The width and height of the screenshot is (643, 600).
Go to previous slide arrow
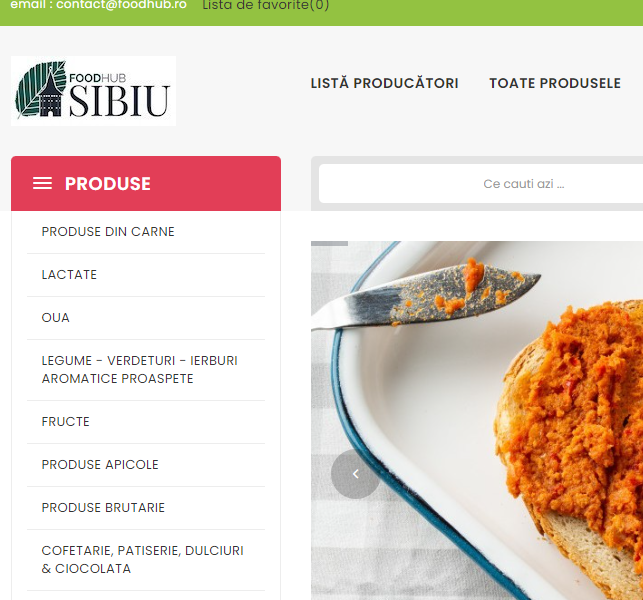point(355,474)
